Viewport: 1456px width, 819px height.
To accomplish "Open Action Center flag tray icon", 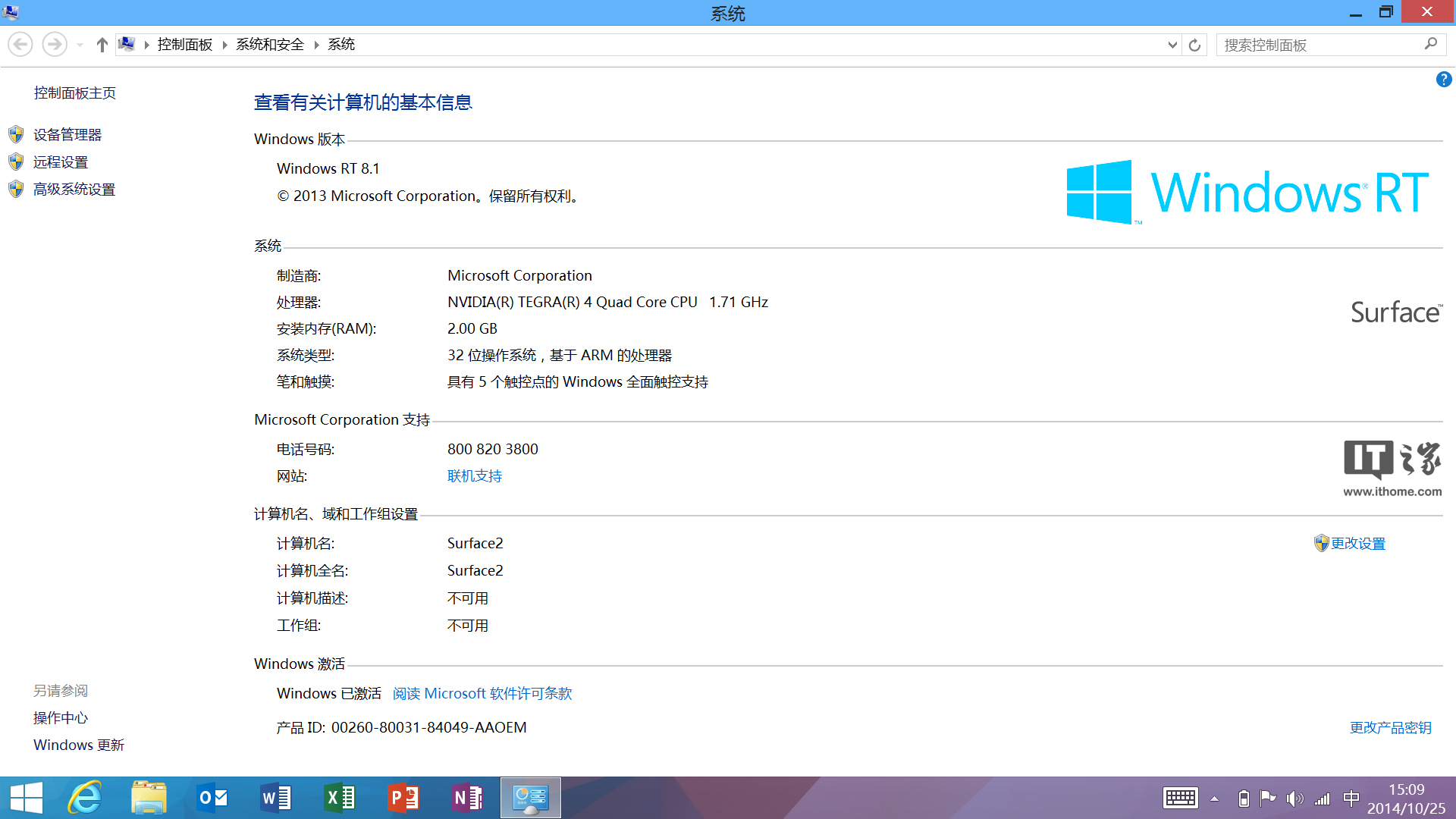I will [1268, 799].
